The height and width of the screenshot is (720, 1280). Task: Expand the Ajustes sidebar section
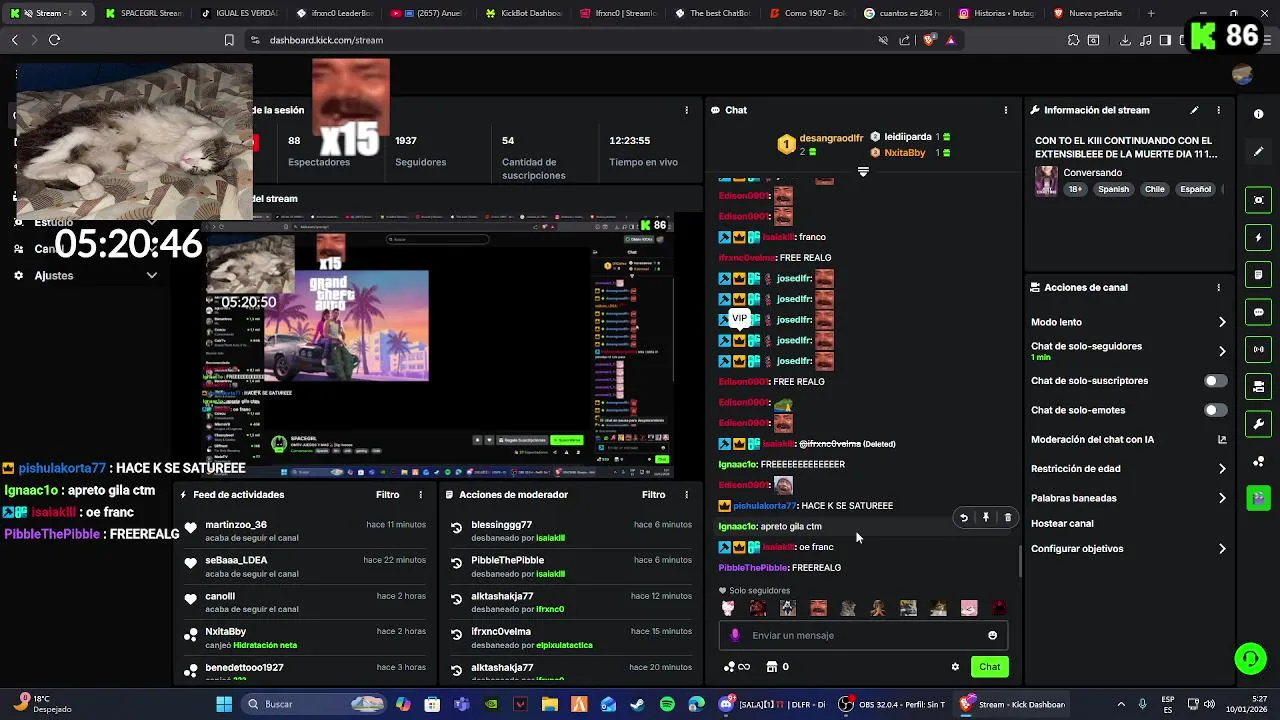(x=151, y=275)
